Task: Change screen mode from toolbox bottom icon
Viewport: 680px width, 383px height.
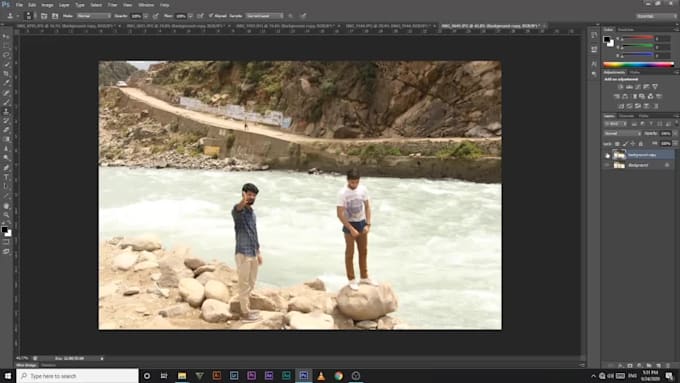Action: click(x=6, y=252)
